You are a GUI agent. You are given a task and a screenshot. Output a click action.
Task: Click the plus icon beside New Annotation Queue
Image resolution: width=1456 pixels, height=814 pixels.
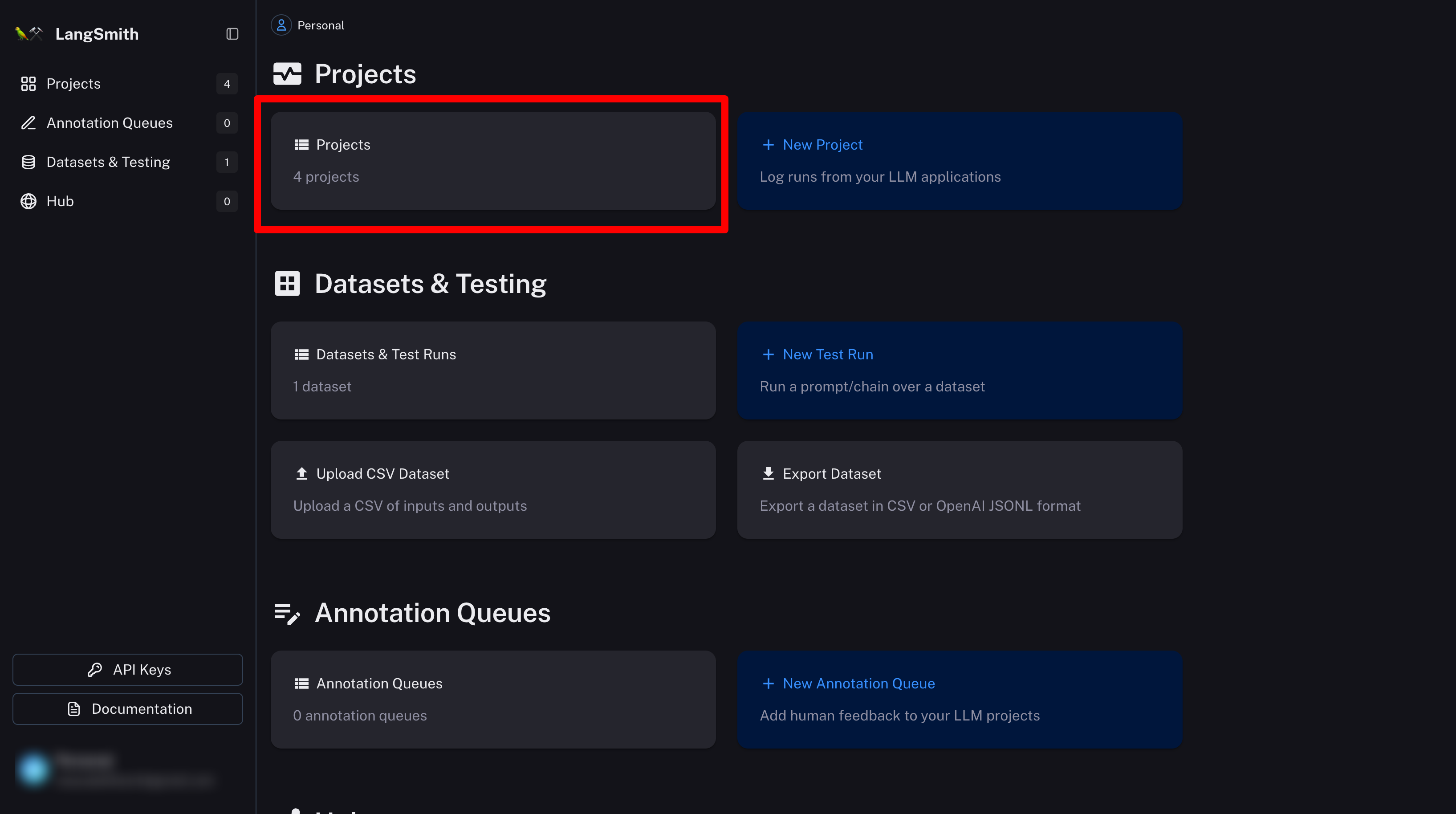tap(768, 684)
